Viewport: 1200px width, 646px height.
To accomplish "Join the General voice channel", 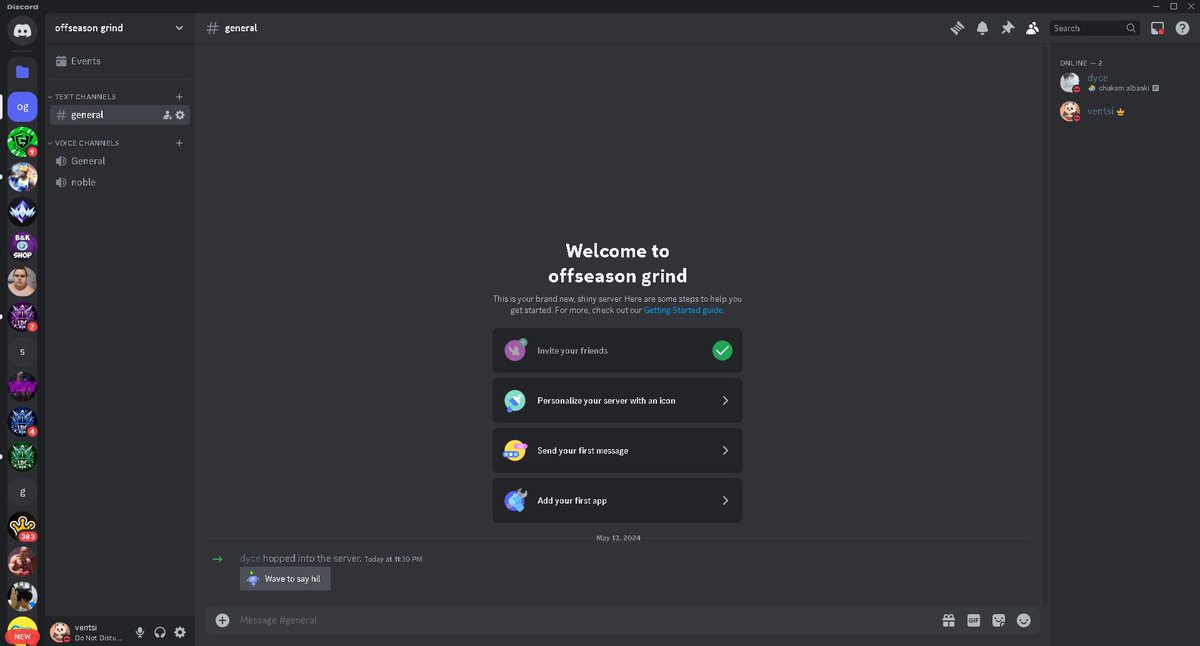I will coord(120,161).
